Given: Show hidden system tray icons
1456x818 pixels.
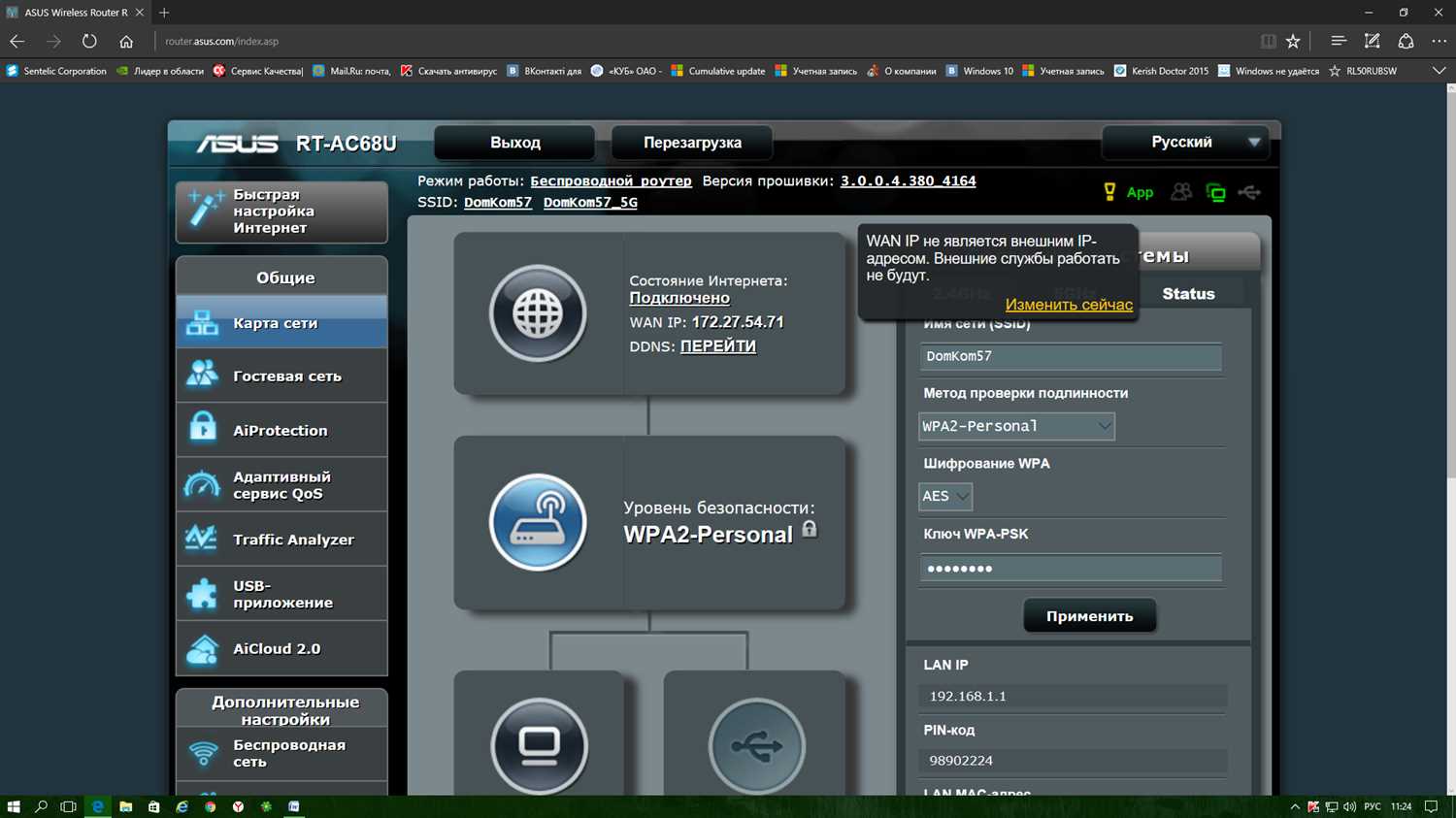Looking at the screenshot, I should pos(1294,806).
